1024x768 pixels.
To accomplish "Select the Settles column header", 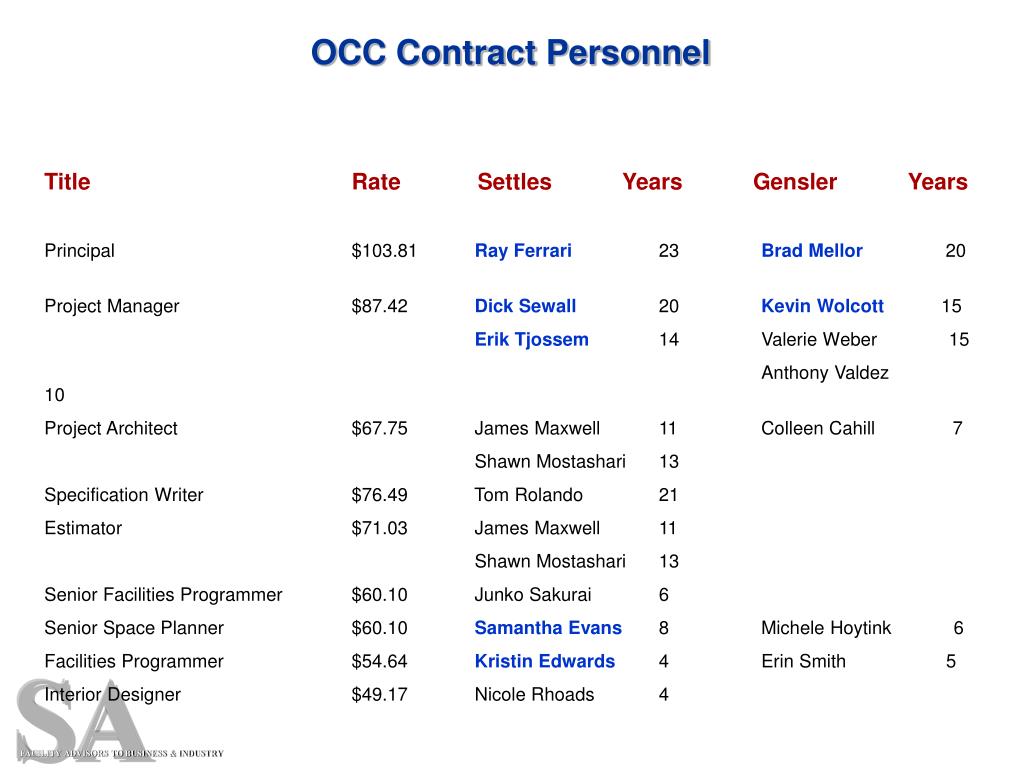I will [x=515, y=182].
